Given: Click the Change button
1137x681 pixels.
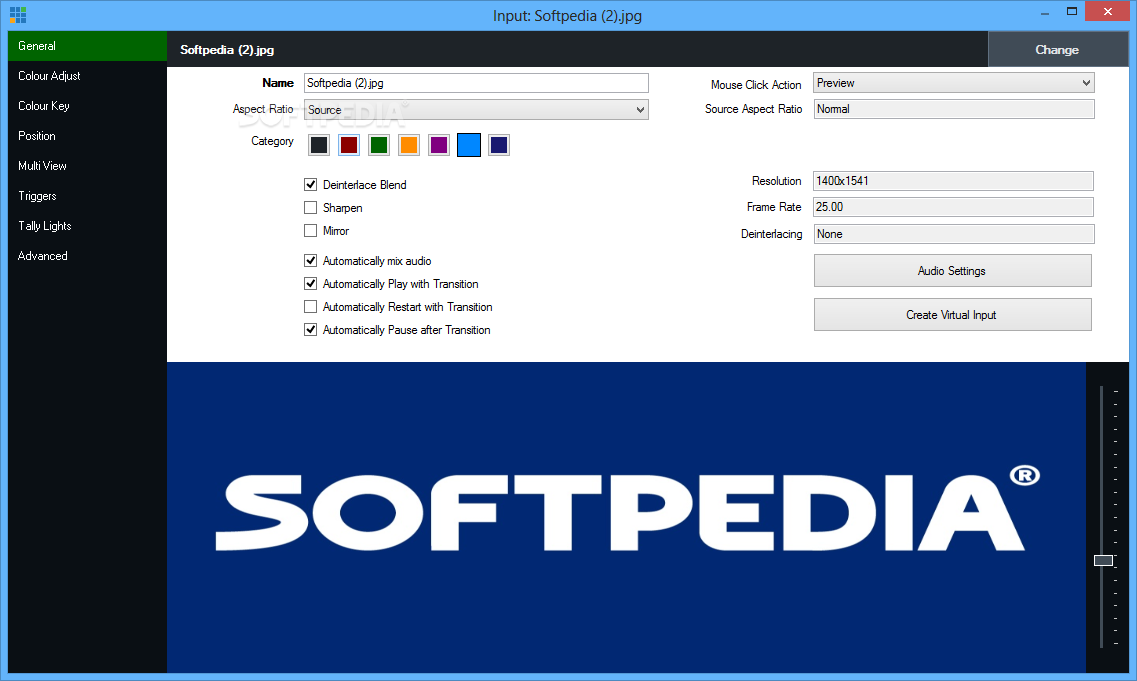Looking at the screenshot, I should [1058, 49].
